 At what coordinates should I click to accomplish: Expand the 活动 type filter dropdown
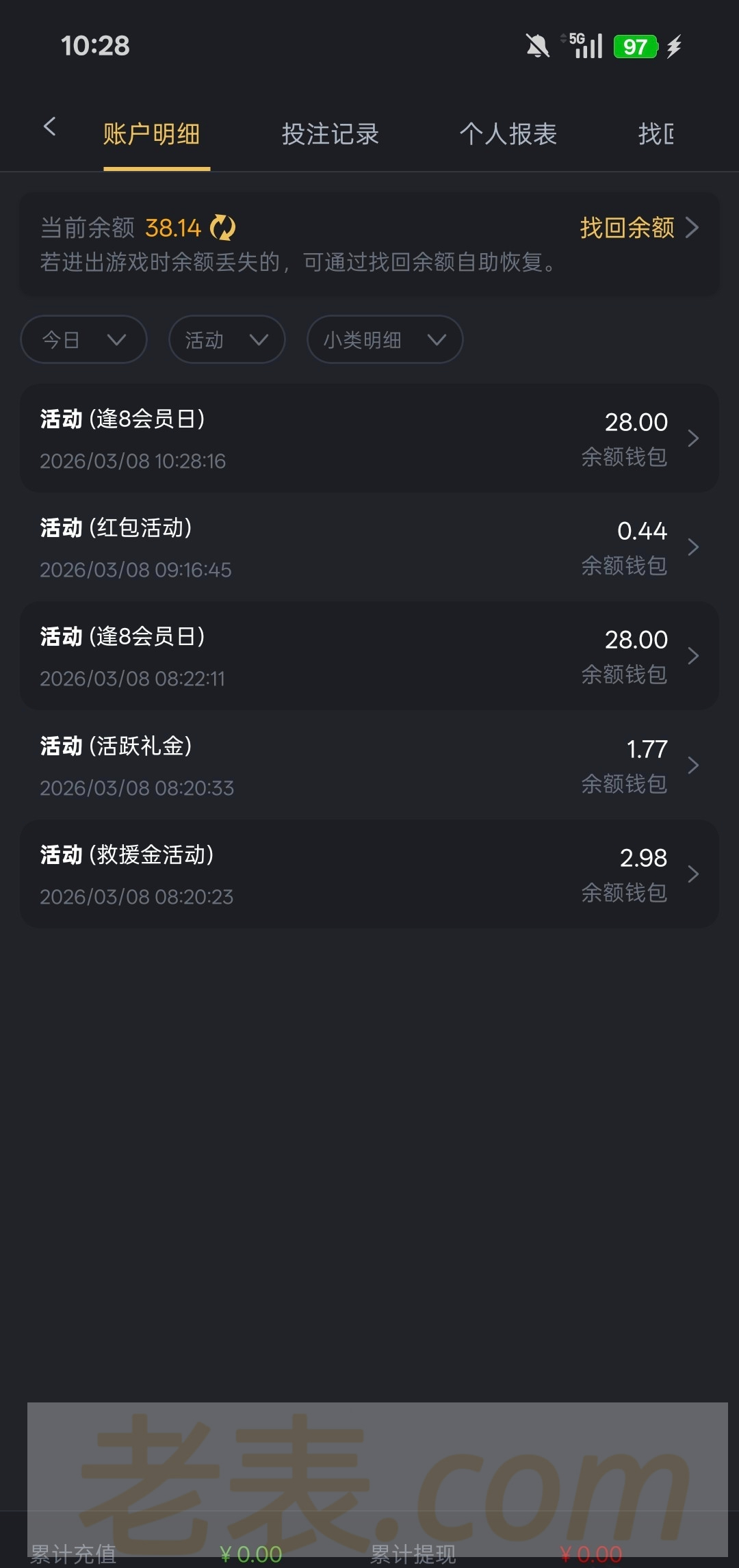coord(226,339)
